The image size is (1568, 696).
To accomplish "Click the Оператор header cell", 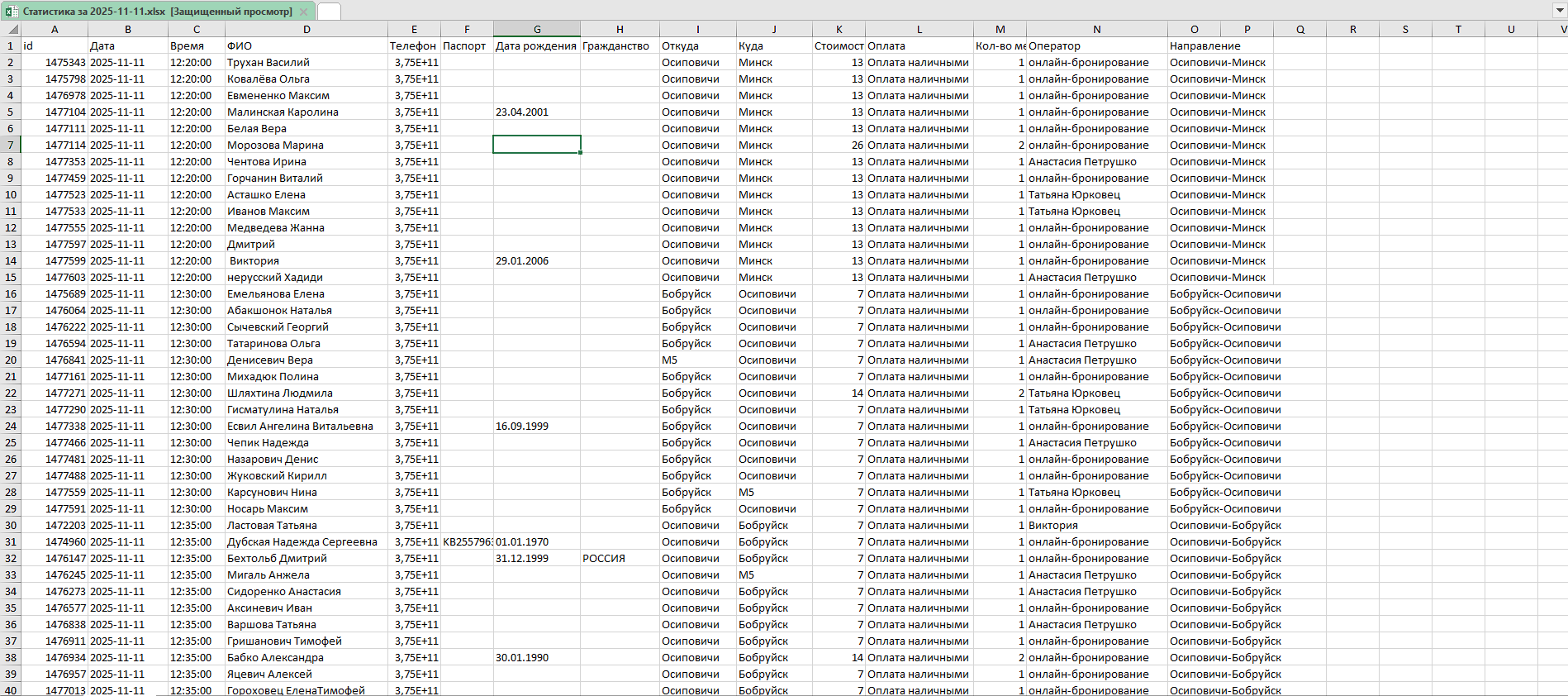I will (x=1096, y=45).
